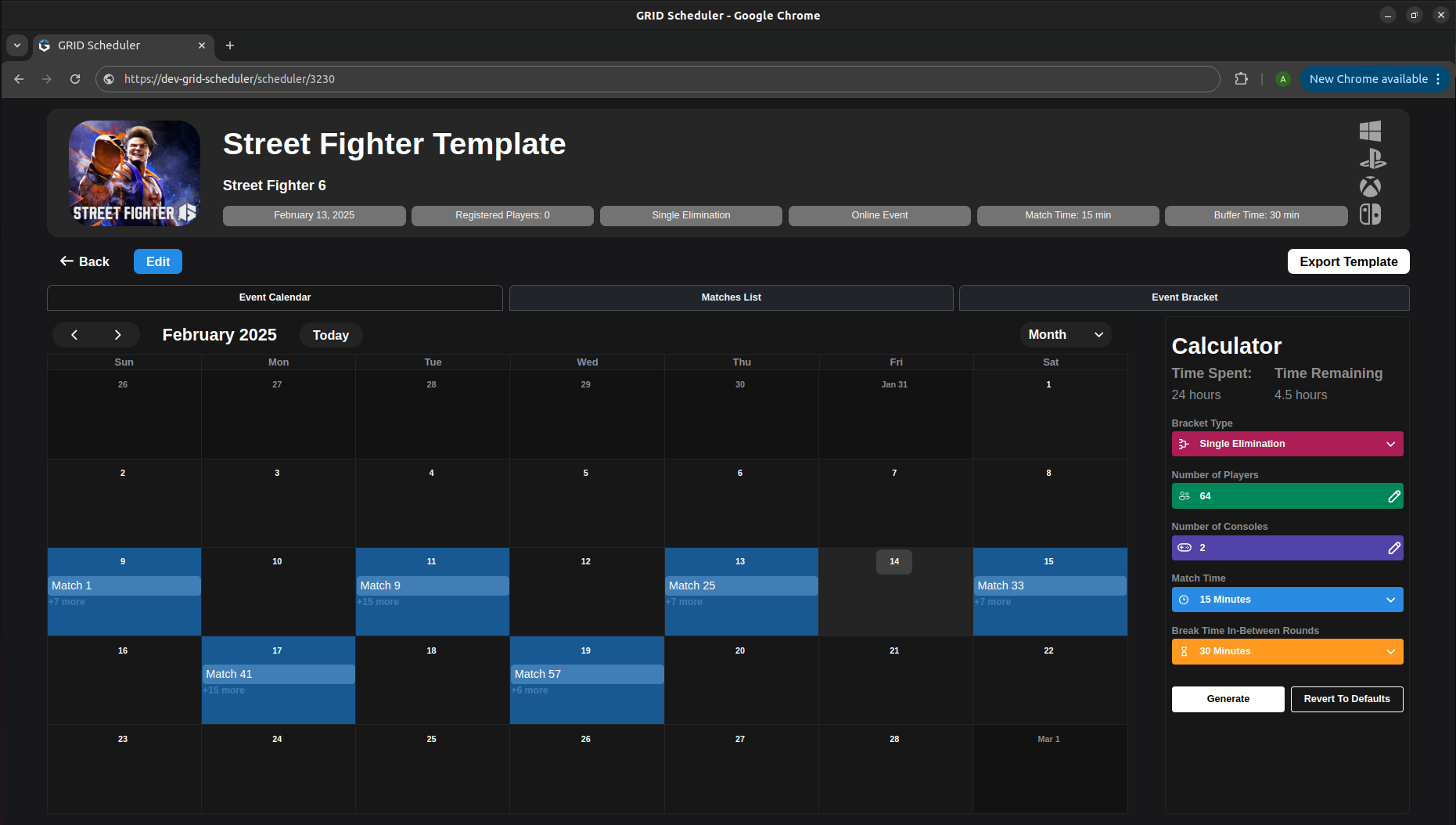Switch to the Event Bracket tab
This screenshot has height=825, width=1456.
click(x=1184, y=297)
